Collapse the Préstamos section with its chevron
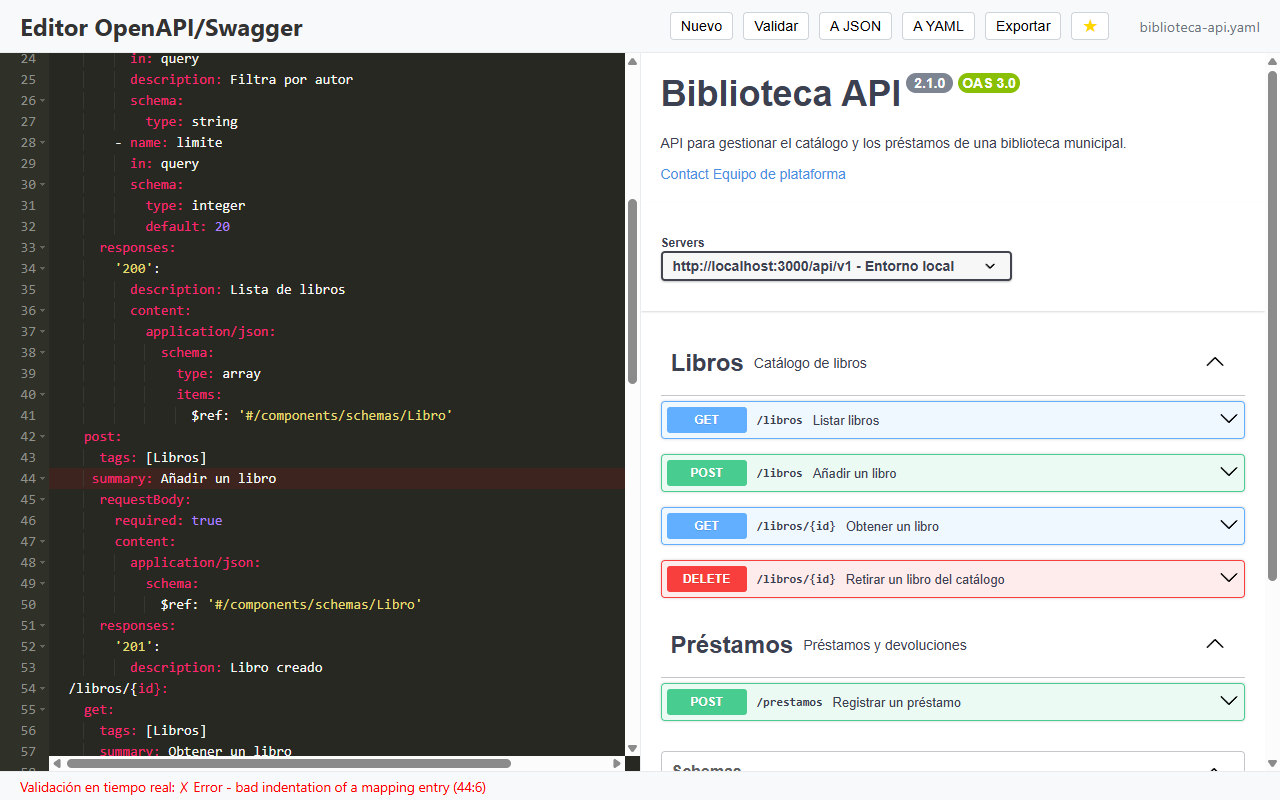Image resolution: width=1280 pixels, height=800 pixels. coord(1215,644)
